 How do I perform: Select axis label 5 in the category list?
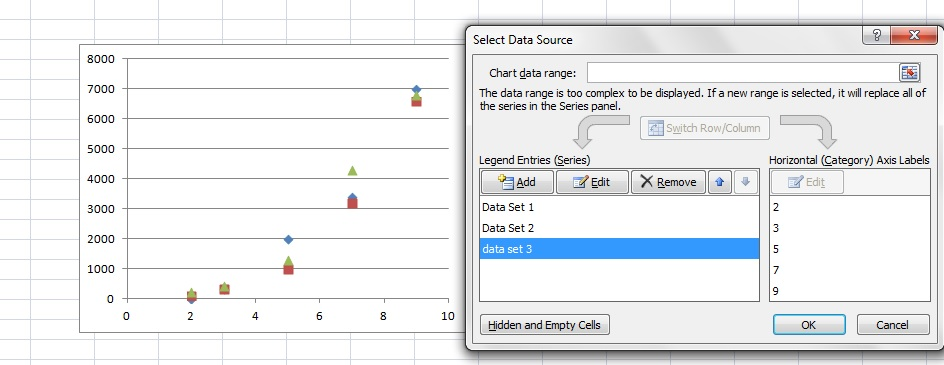[x=849, y=249]
